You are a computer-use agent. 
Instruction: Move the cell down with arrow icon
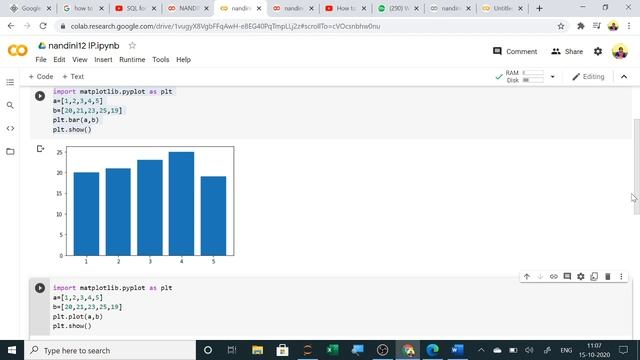coord(540,276)
